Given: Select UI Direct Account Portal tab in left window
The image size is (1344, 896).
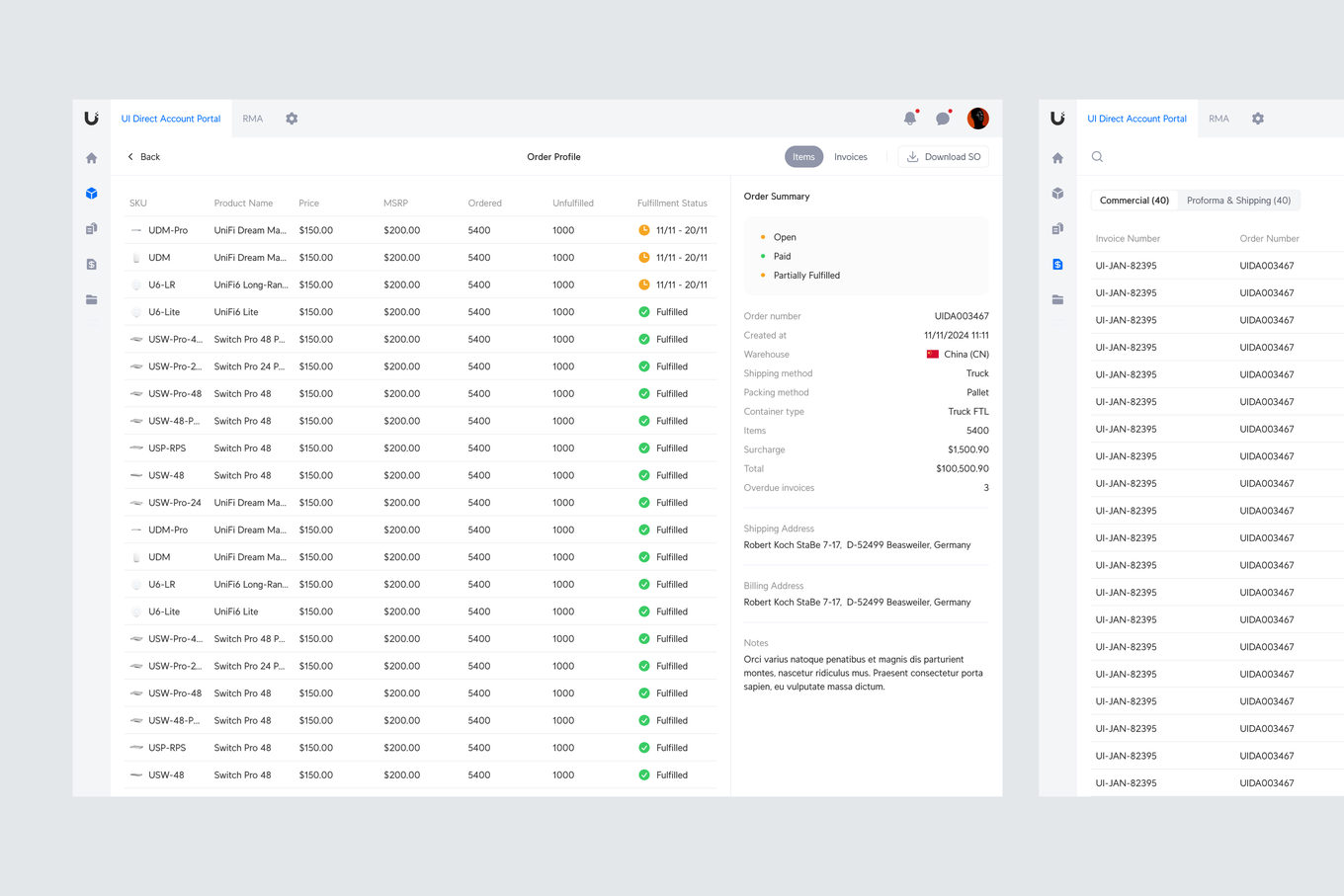Looking at the screenshot, I should [171, 119].
